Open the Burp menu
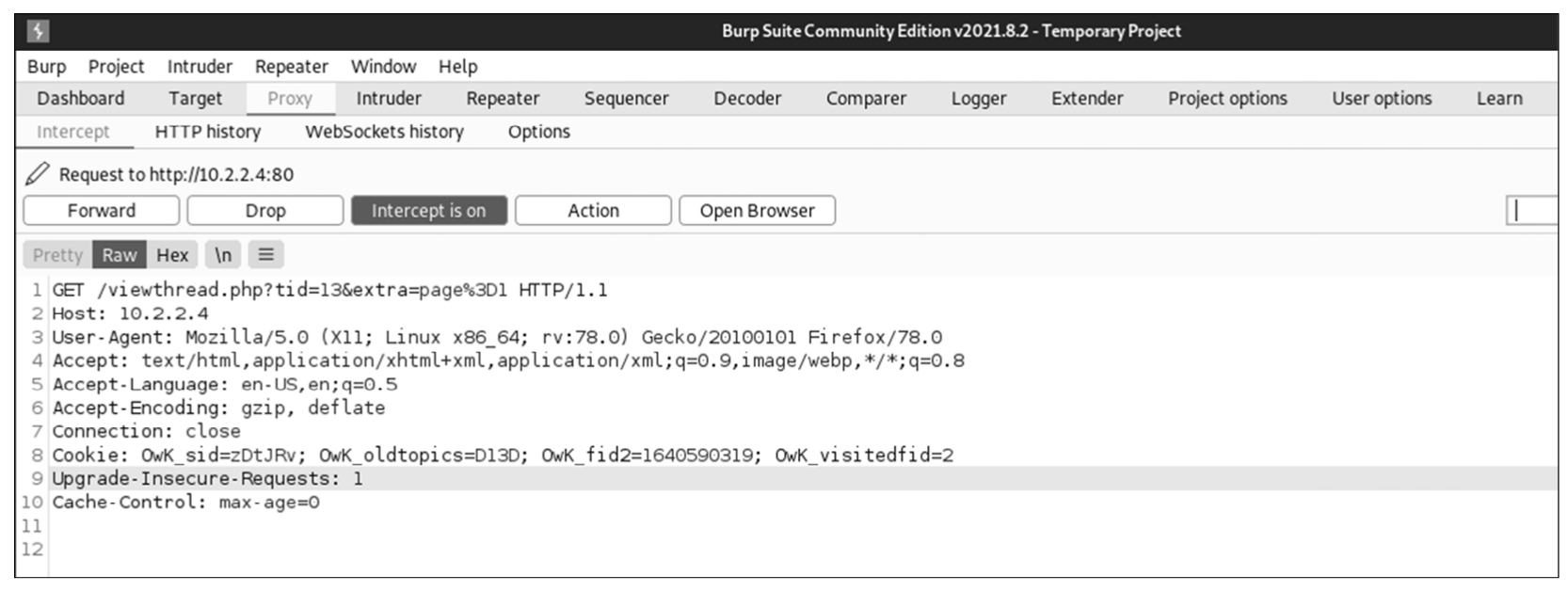The image size is (1568, 592). tap(46, 67)
